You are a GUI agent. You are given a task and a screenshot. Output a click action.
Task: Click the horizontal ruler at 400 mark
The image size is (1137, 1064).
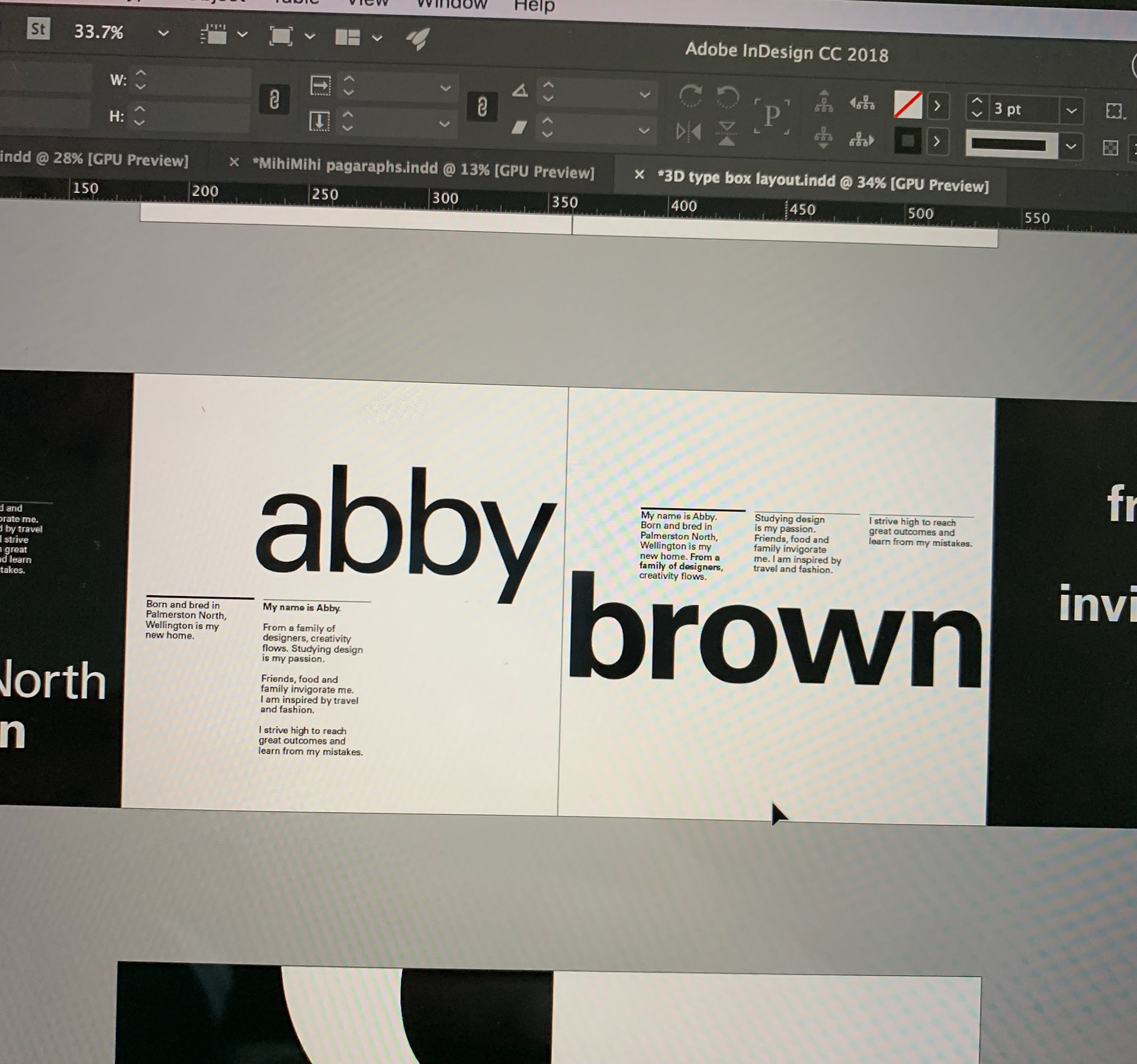(683, 206)
